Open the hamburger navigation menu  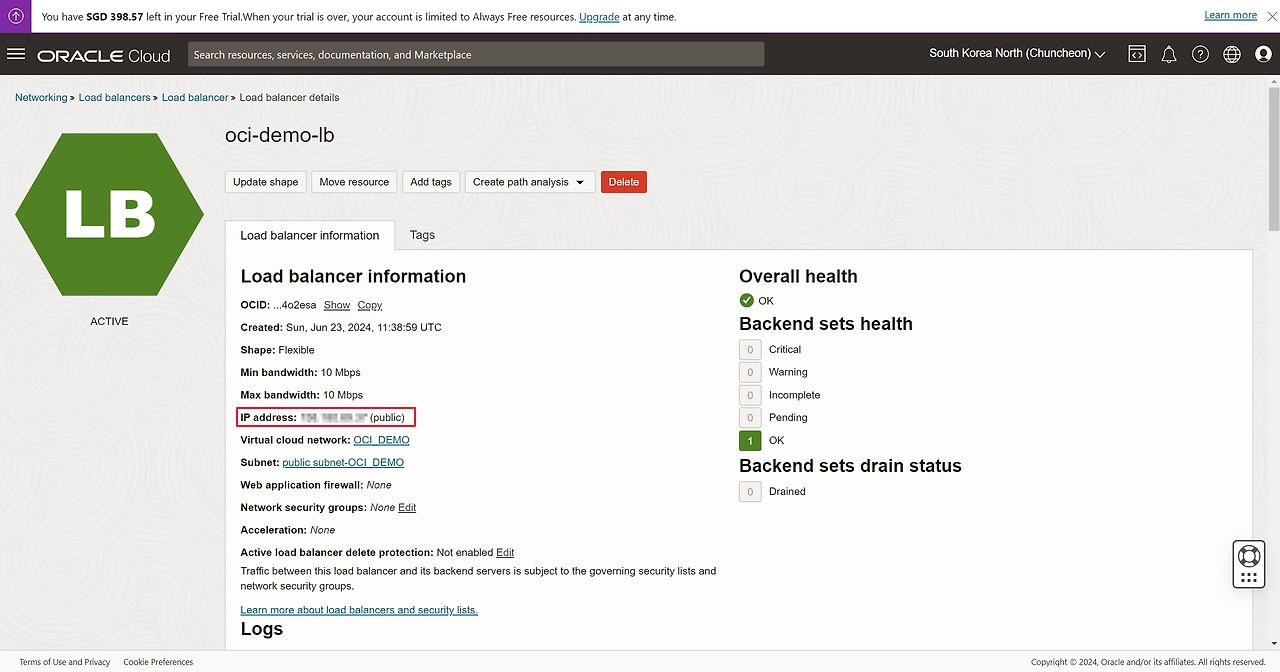click(16, 54)
